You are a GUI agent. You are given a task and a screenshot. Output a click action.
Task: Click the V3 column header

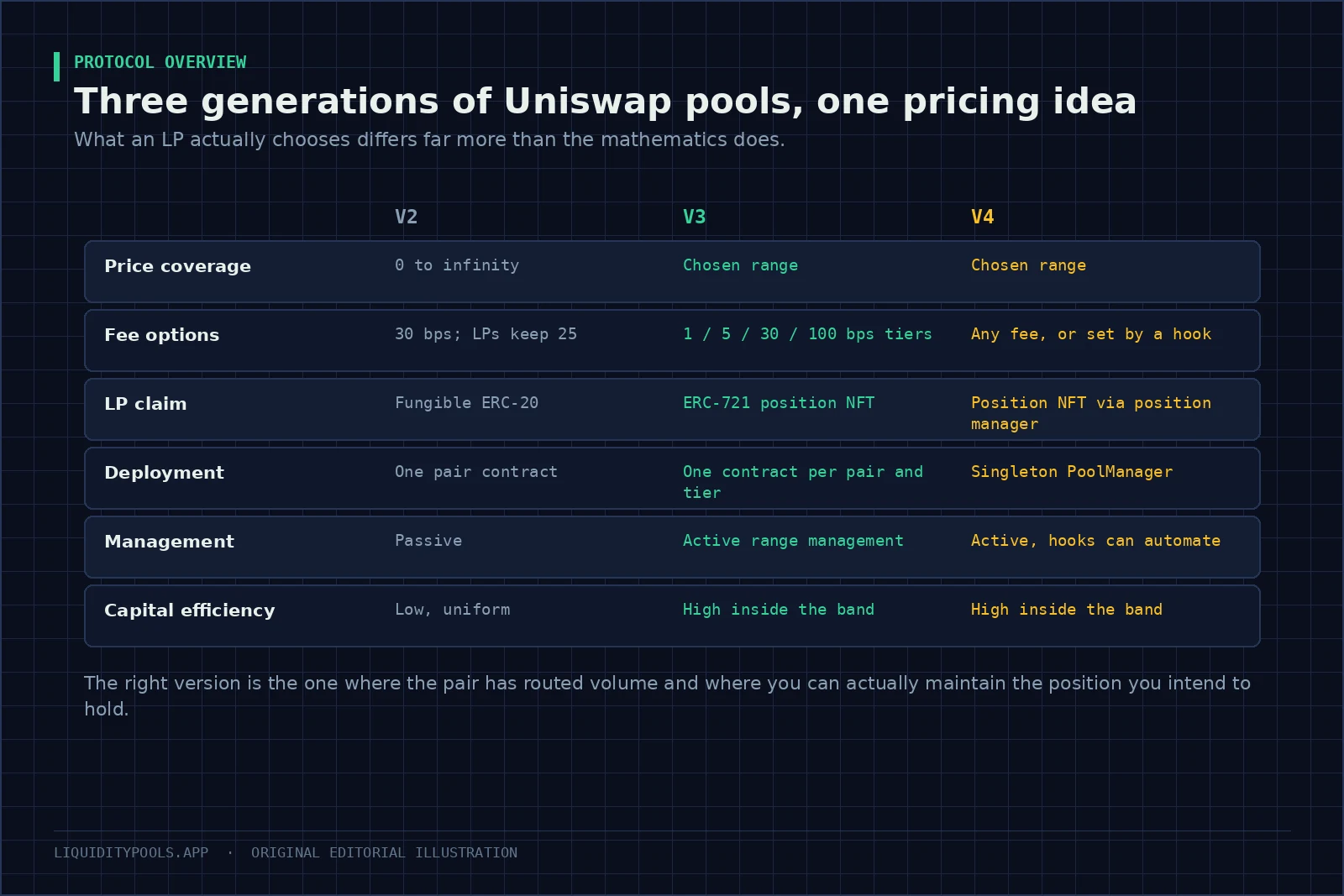point(695,217)
